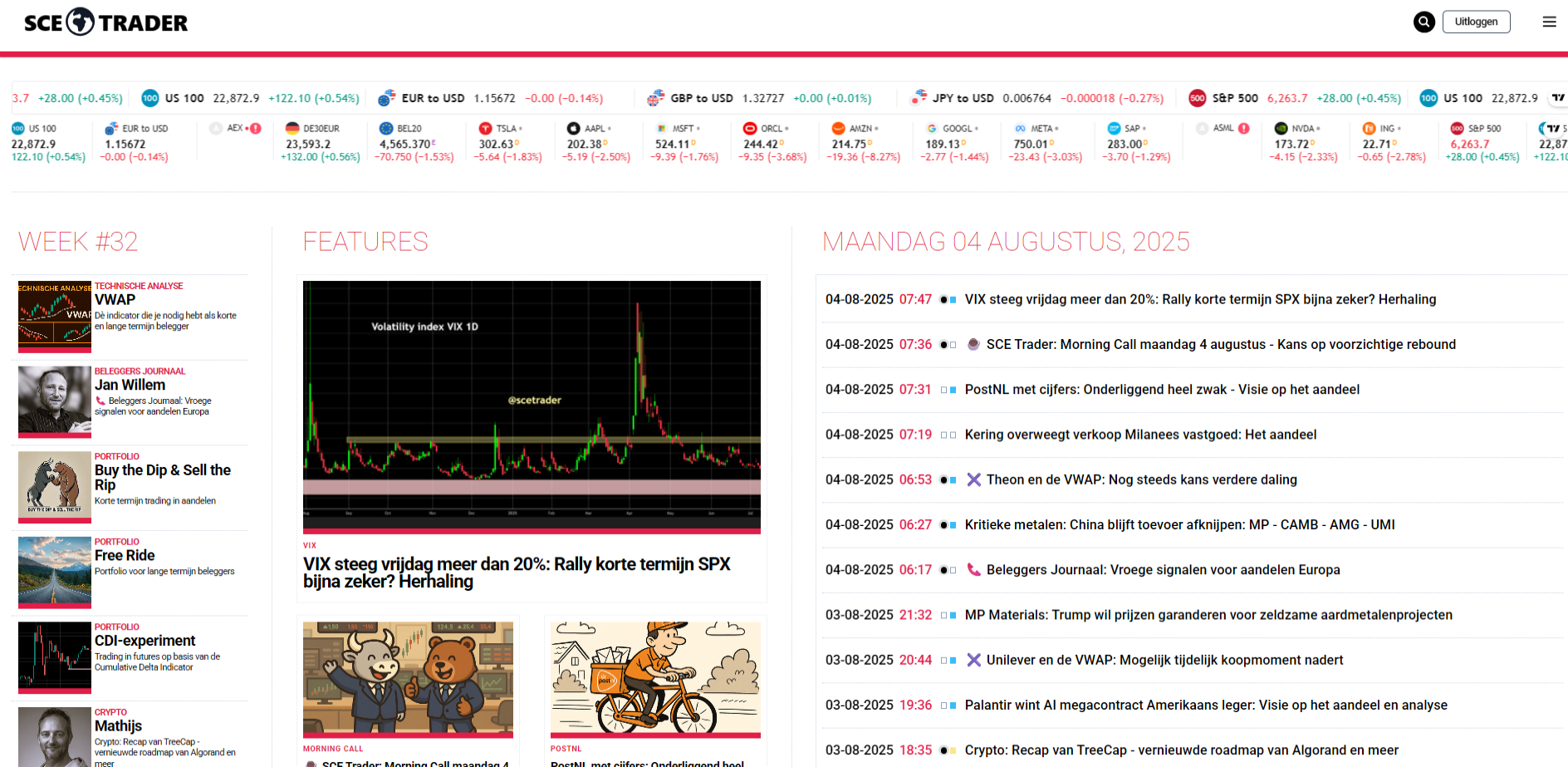The height and width of the screenshot is (767, 1568).
Task: Open the 'Jan Willem' sidebar title
Action: (x=130, y=385)
